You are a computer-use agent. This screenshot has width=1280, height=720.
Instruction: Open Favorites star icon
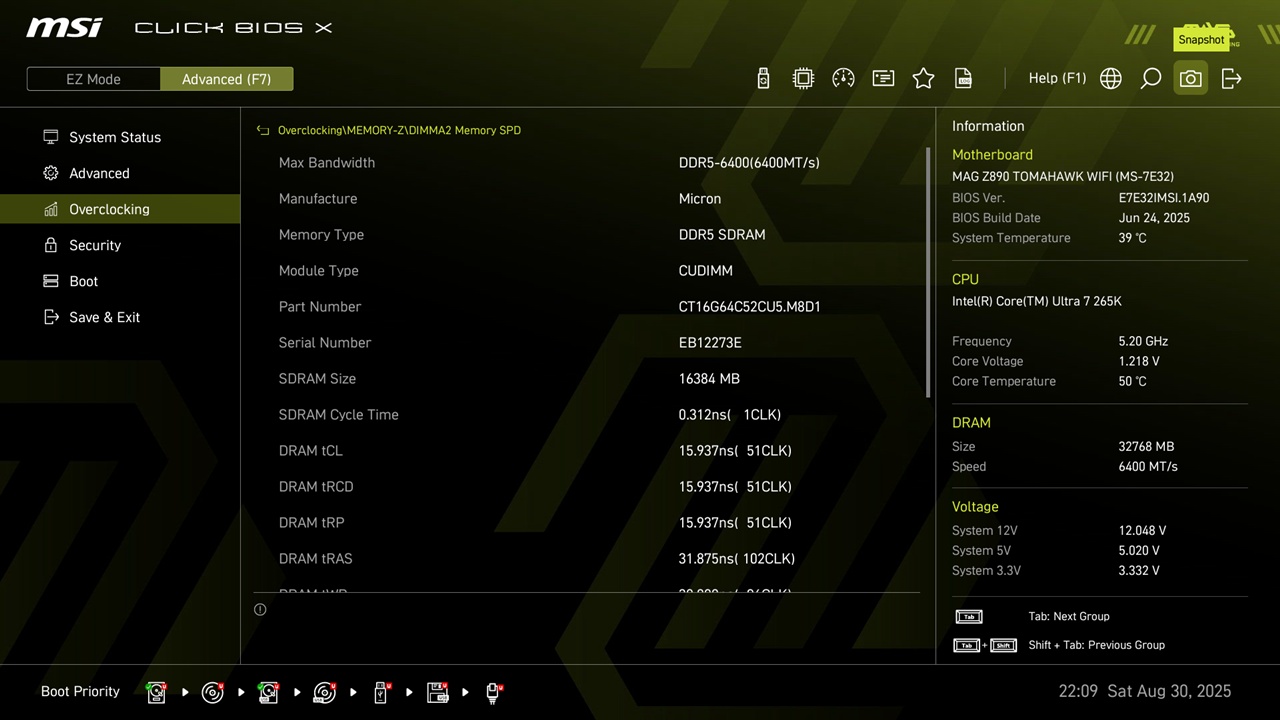click(x=923, y=78)
